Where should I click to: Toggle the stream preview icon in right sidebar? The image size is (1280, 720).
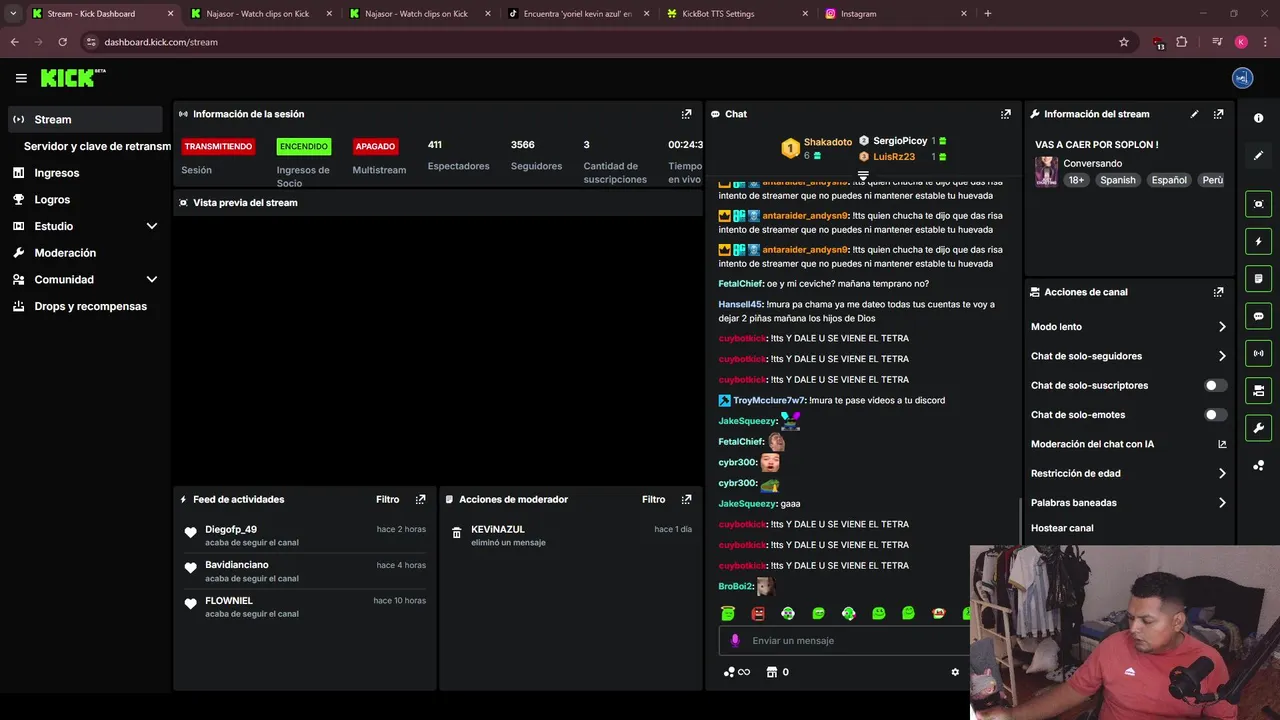(1258, 204)
